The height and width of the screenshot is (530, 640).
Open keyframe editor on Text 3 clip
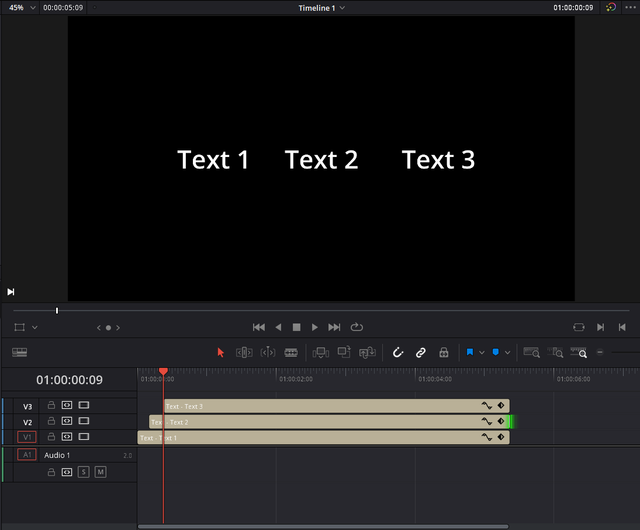pyautogui.click(x=501, y=405)
